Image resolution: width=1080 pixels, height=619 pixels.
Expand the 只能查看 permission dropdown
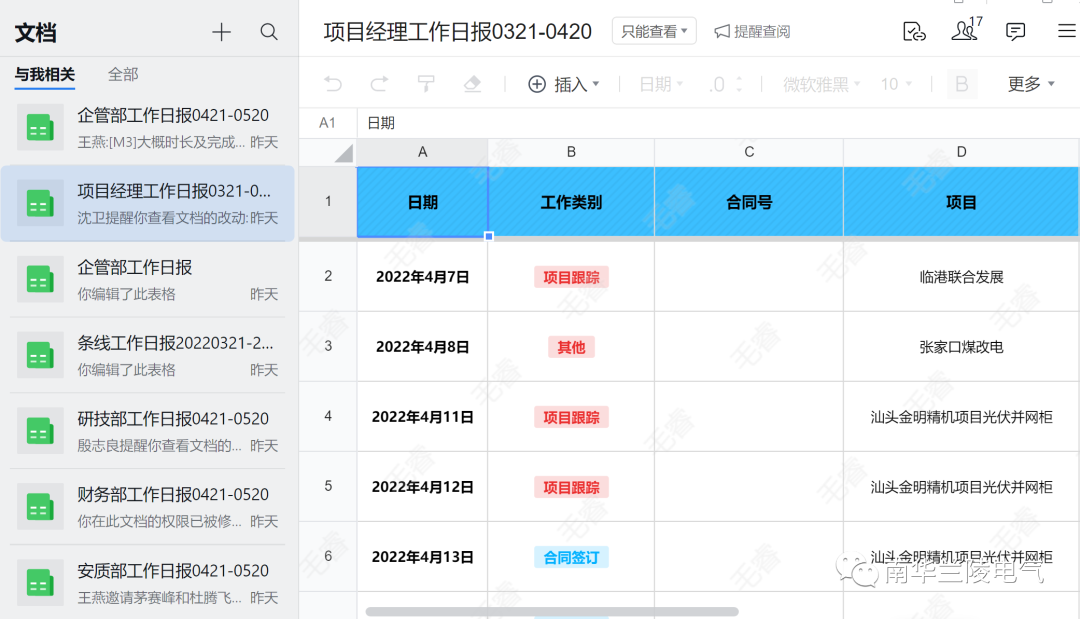[654, 32]
